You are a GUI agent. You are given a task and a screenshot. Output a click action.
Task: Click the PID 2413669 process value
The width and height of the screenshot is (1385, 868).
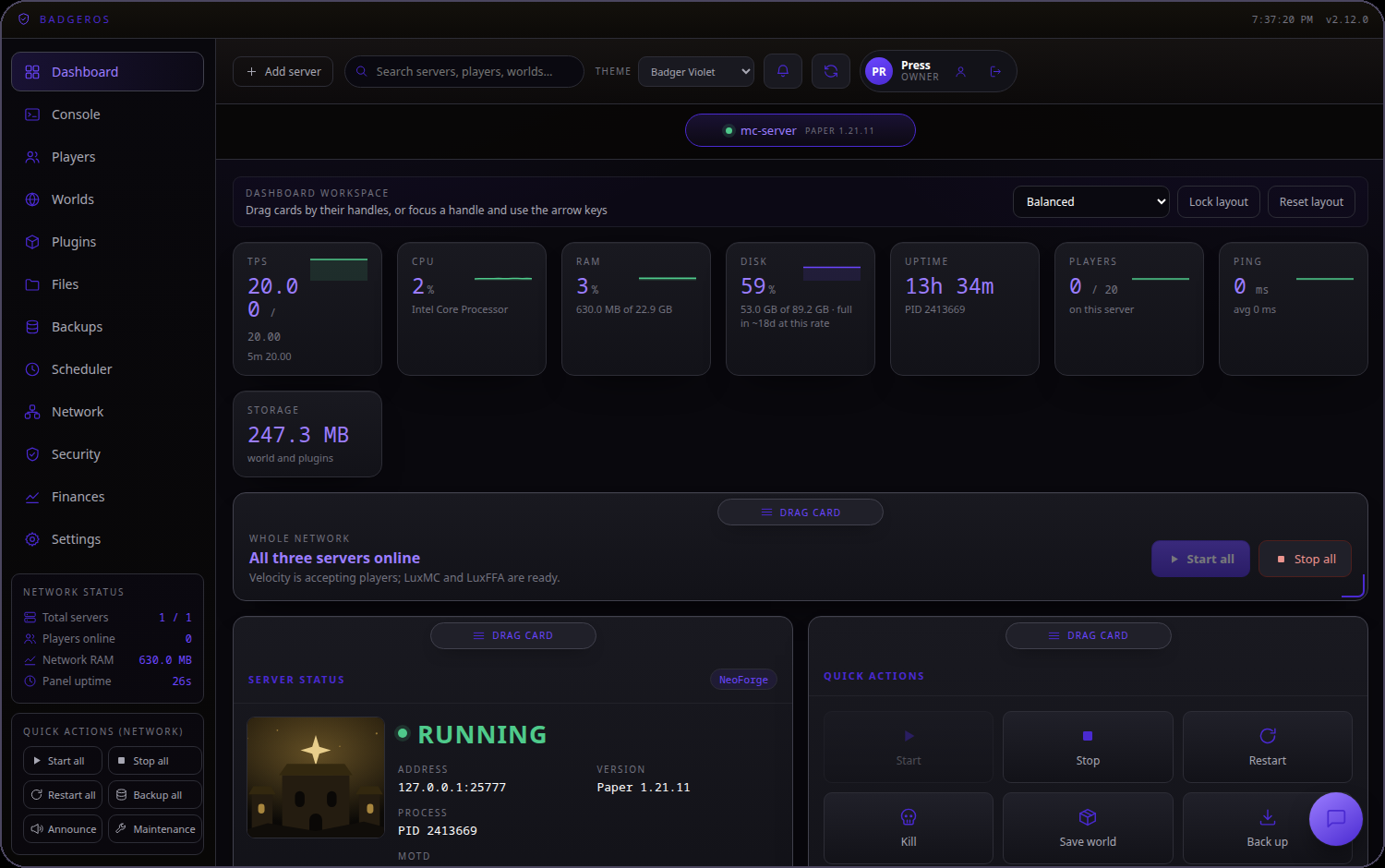pyautogui.click(x=438, y=831)
